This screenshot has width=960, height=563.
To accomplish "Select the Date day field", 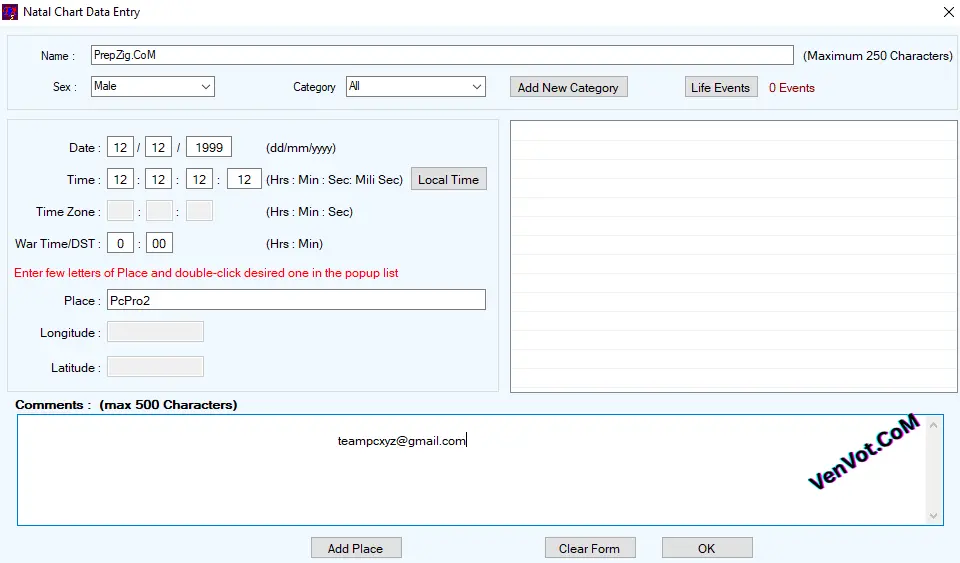I will tap(120, 147).
